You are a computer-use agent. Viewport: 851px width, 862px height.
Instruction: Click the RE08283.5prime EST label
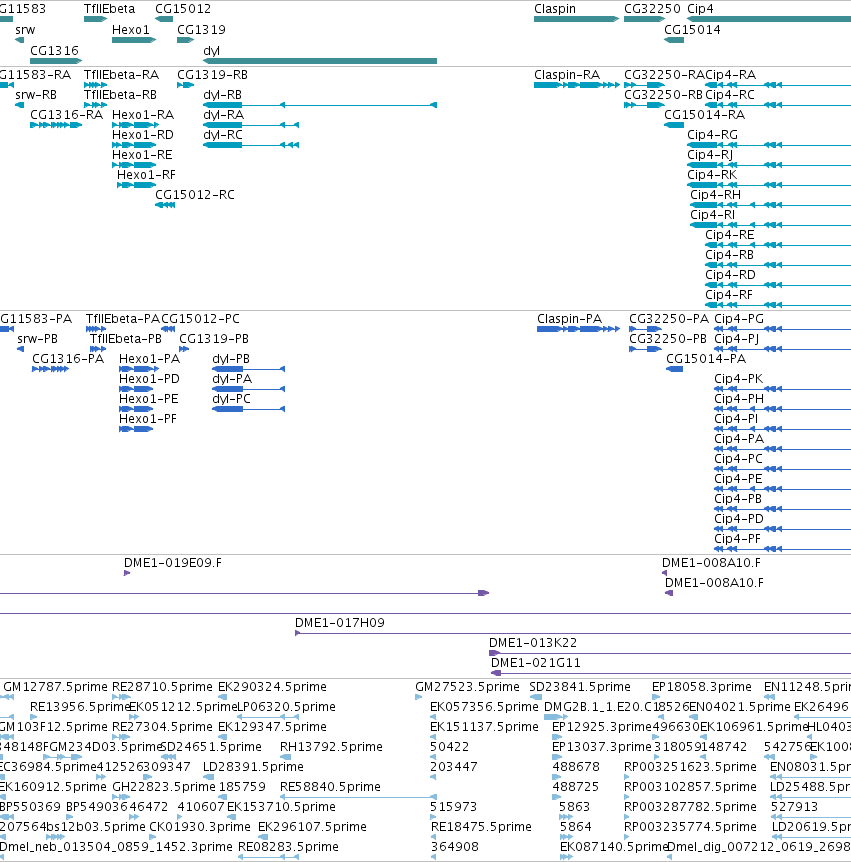point(288,847)
